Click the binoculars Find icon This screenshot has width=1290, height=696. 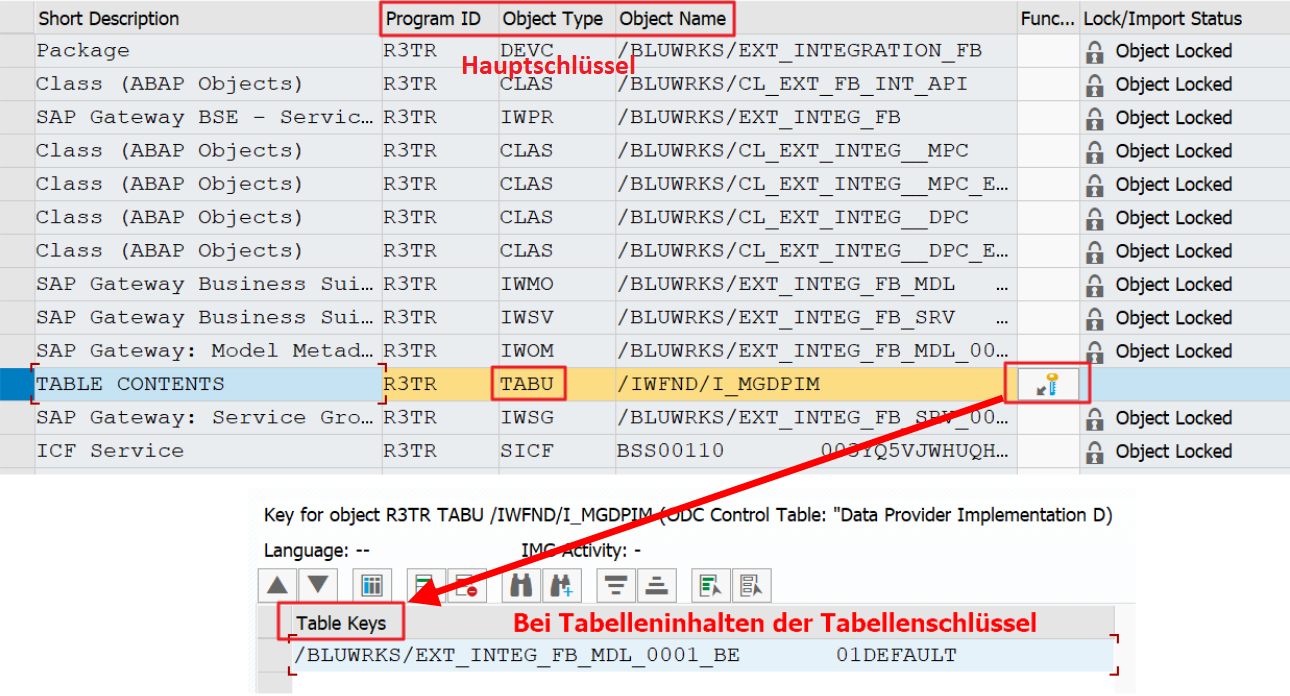point(521,585)
